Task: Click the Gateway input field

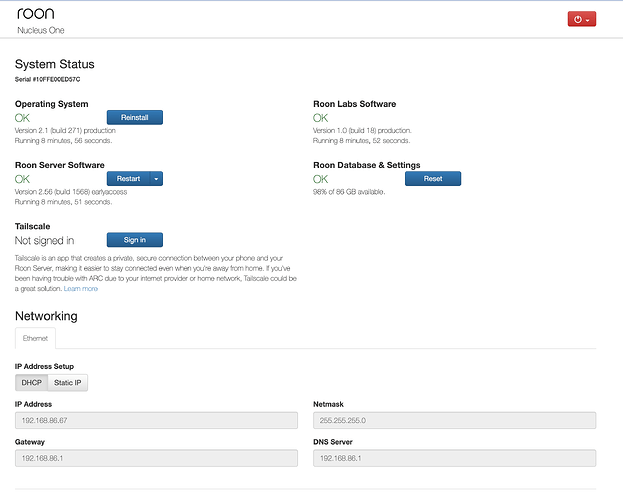Action: 156,458
